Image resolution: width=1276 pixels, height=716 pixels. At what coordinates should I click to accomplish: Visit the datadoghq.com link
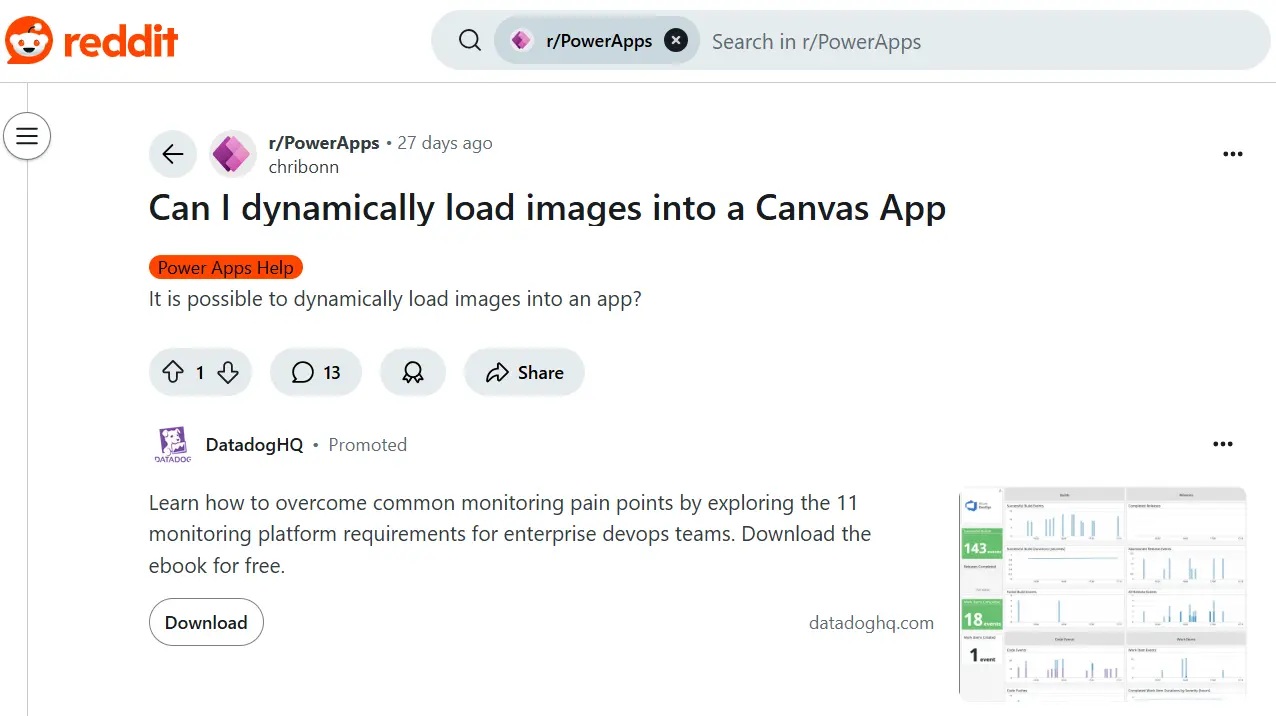point(871,622)
